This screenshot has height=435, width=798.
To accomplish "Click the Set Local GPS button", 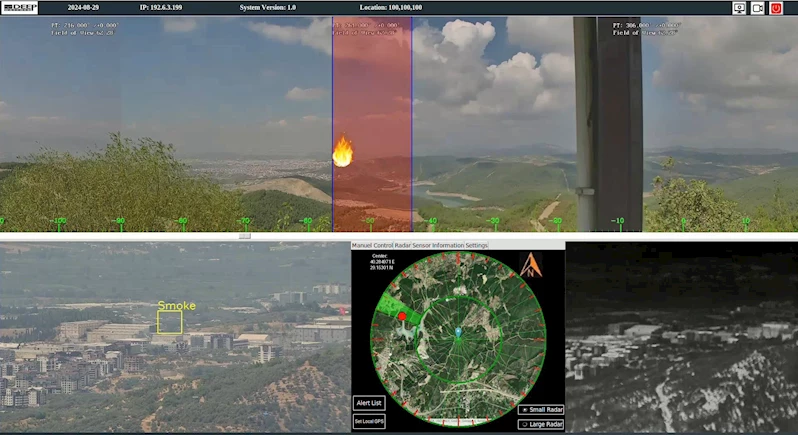I will tap(369, 421).
